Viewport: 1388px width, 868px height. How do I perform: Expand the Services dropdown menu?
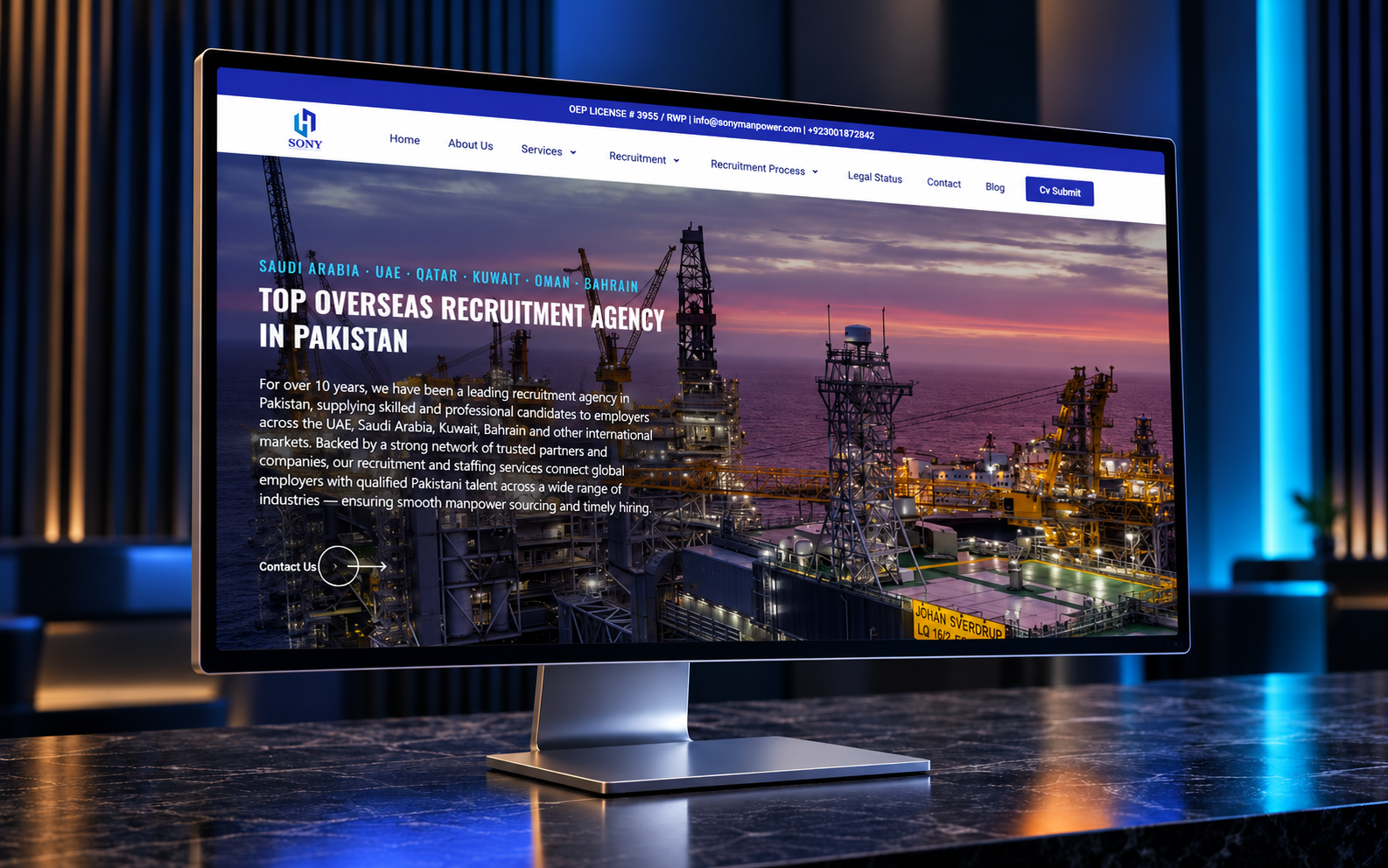coord(549,150)
